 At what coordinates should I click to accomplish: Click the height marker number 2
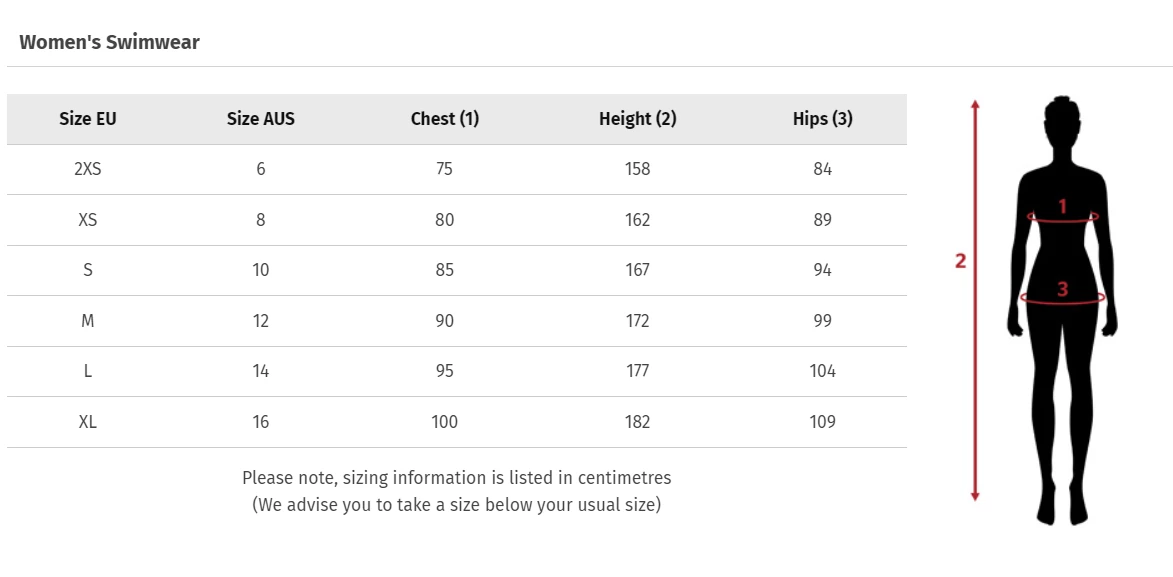click(x=960, y=261)
